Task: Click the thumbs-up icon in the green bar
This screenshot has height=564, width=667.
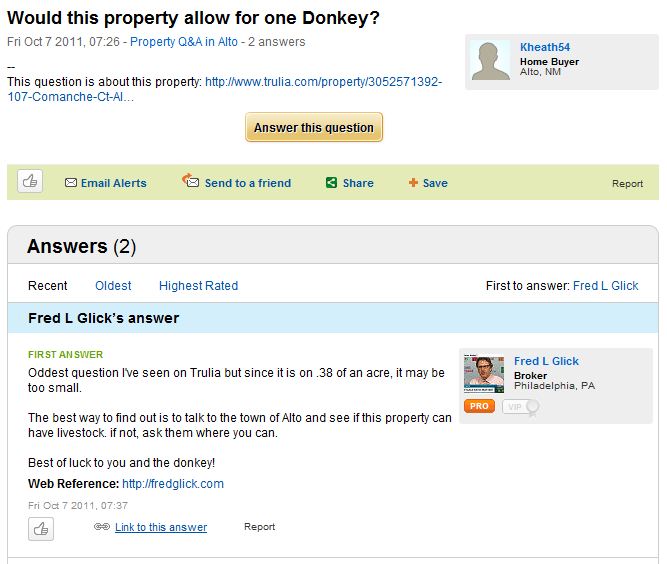Action: tap(30, 182)
